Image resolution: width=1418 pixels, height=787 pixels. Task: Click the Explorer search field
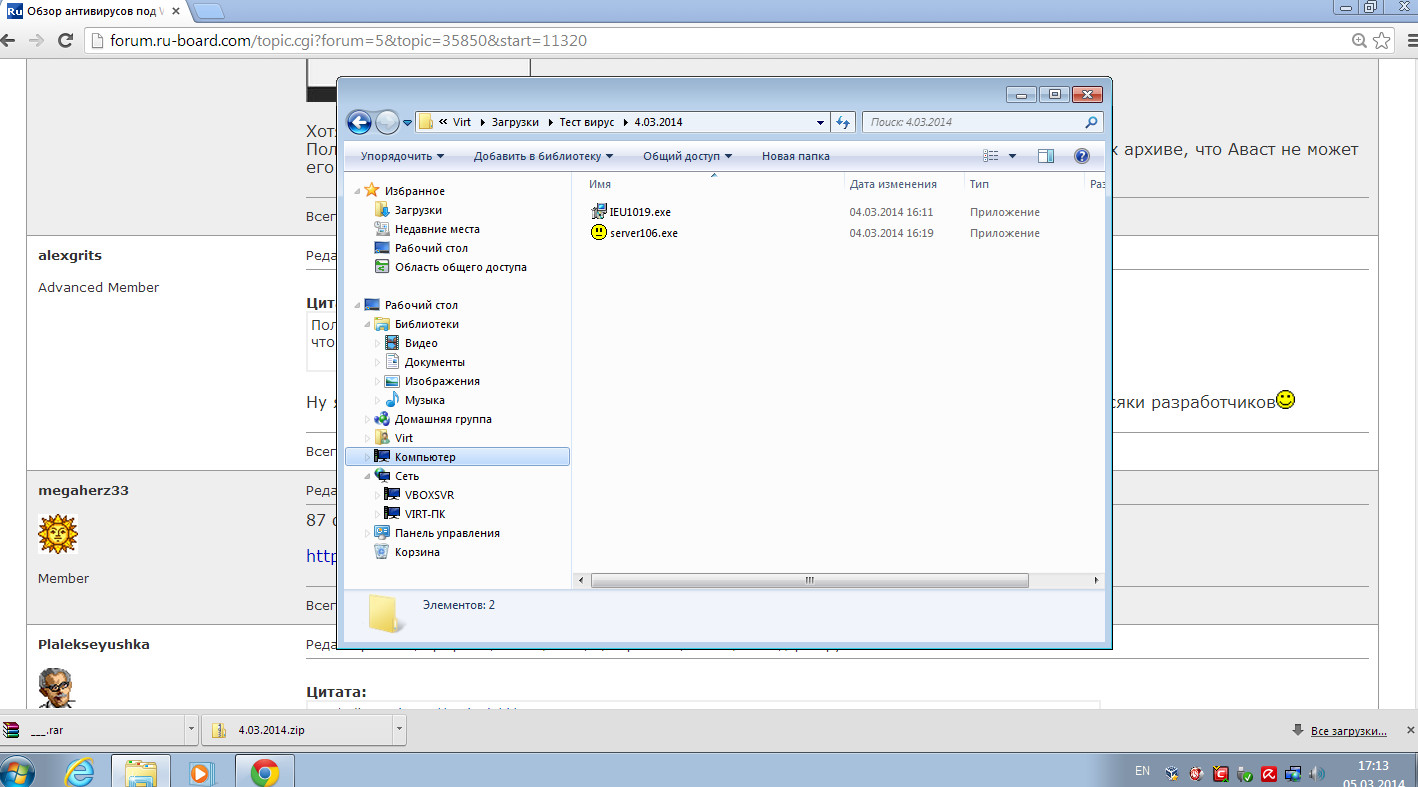pos(972,122)
